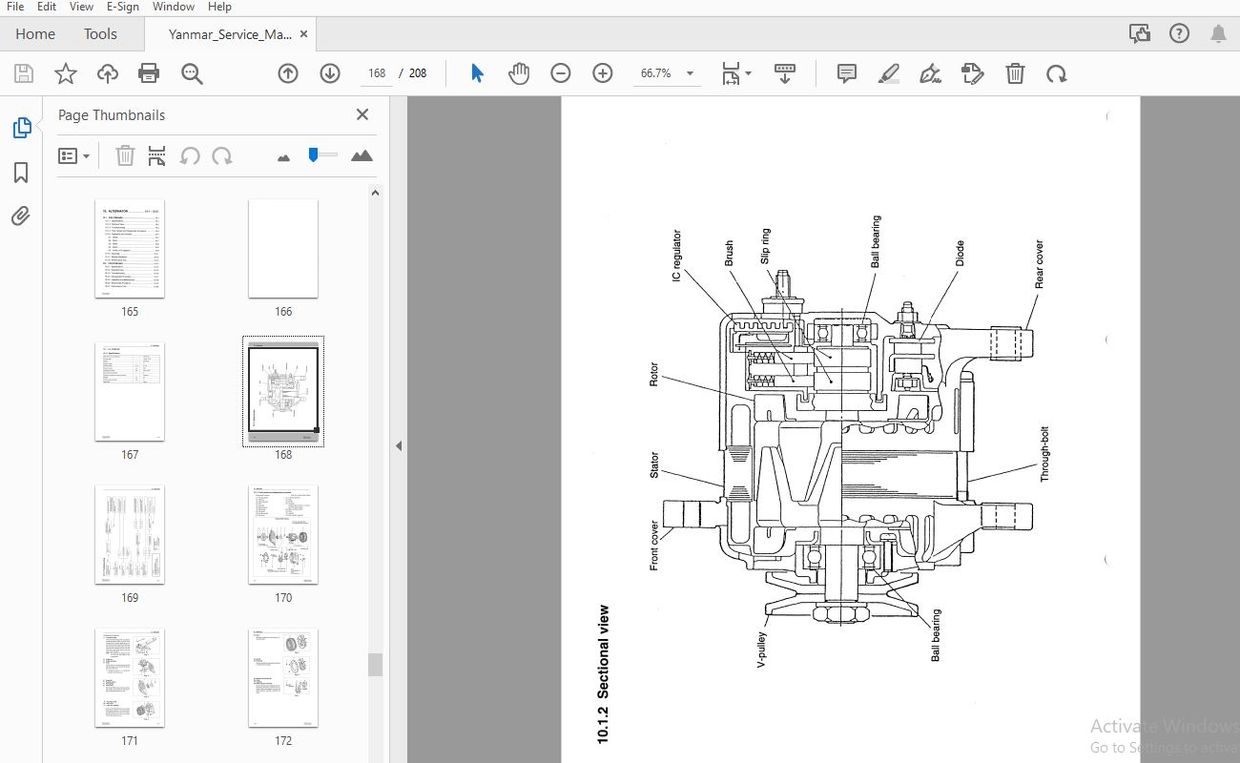Switch to the Home tab
1240x763 pixels.
pos(35,33)
